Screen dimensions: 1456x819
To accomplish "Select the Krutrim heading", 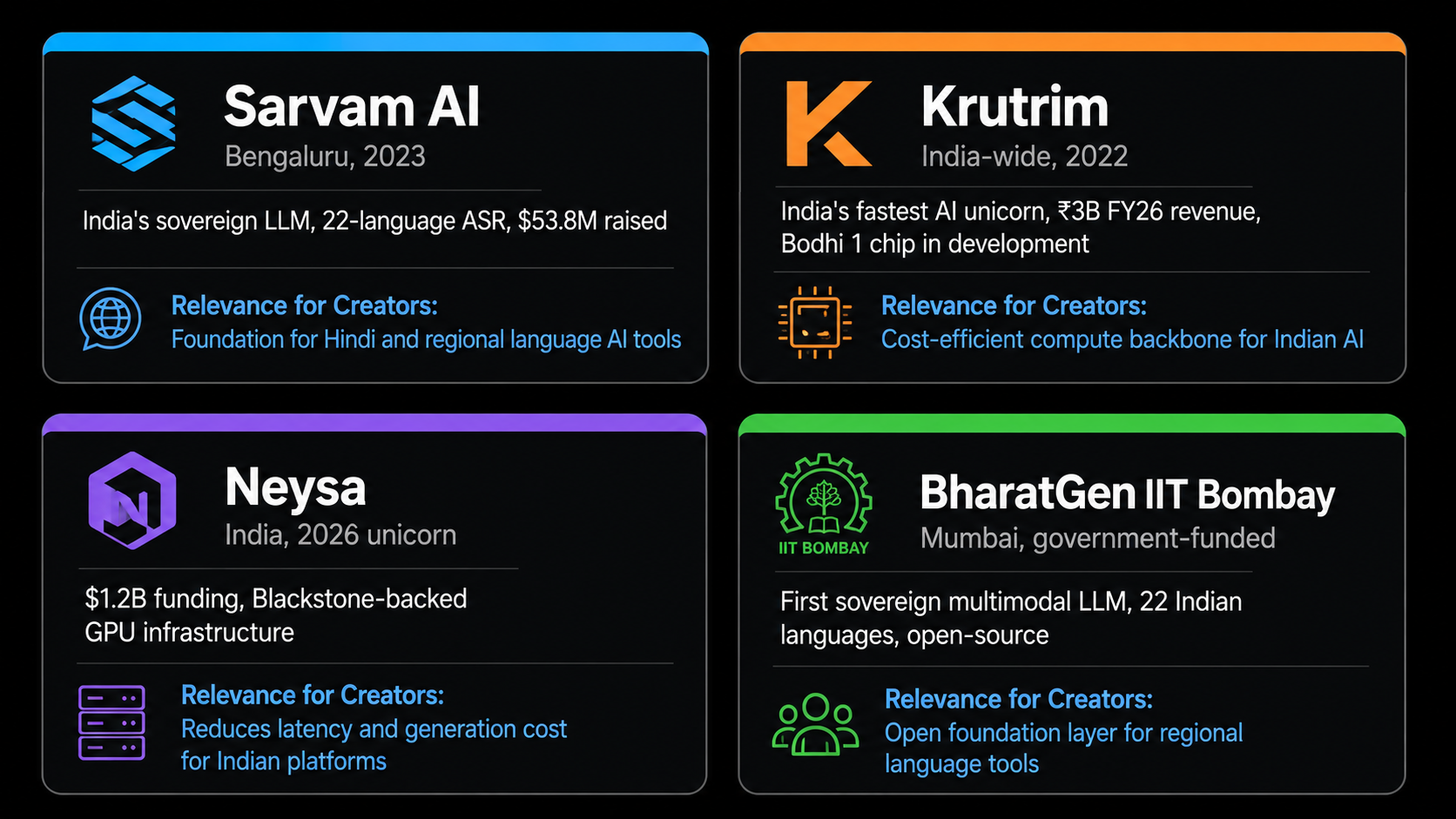I will click(1014, 106).
